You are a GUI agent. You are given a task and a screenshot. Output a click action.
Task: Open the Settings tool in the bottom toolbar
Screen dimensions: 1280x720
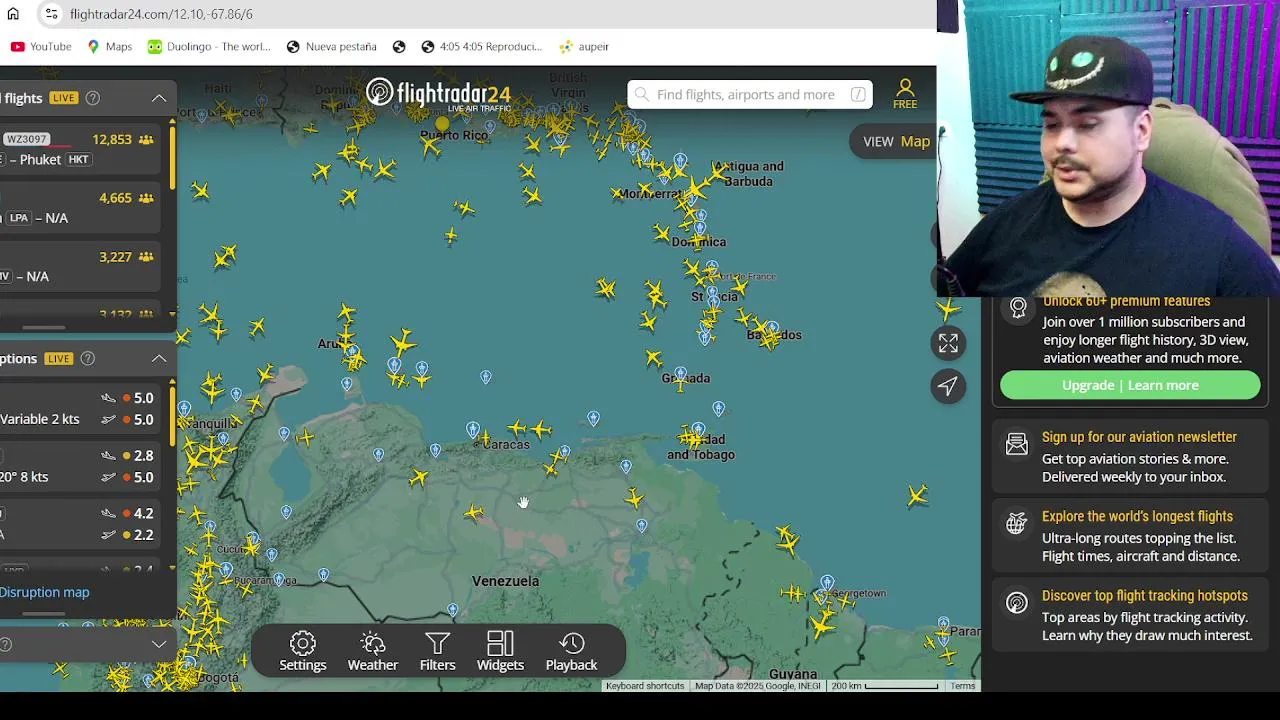(302, 652)
